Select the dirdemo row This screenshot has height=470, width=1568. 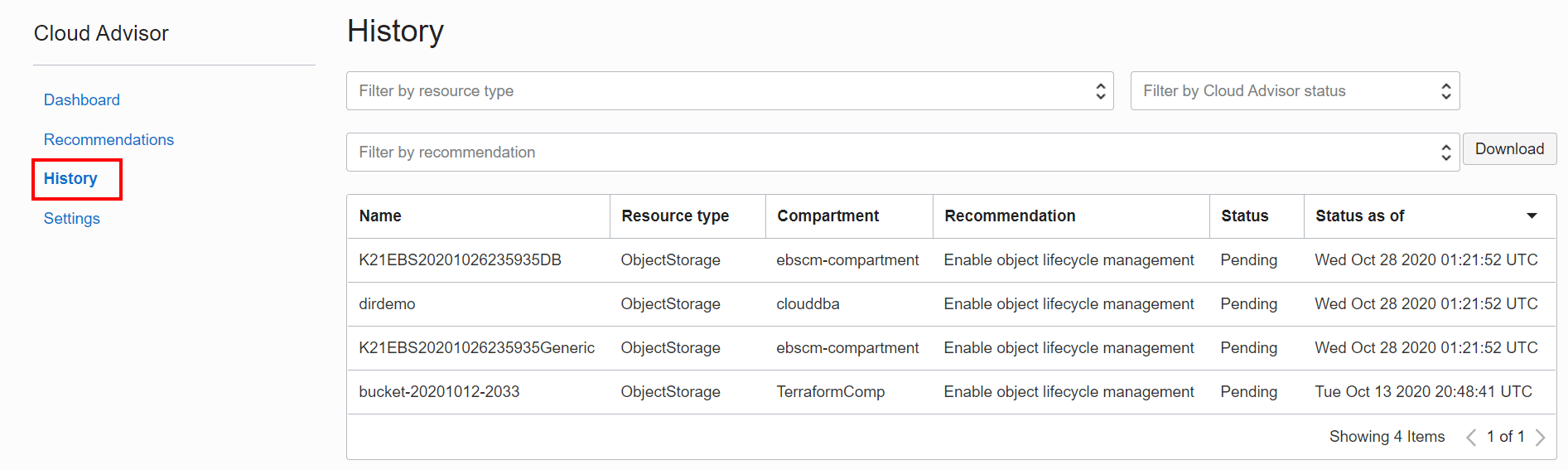point(387,304)
